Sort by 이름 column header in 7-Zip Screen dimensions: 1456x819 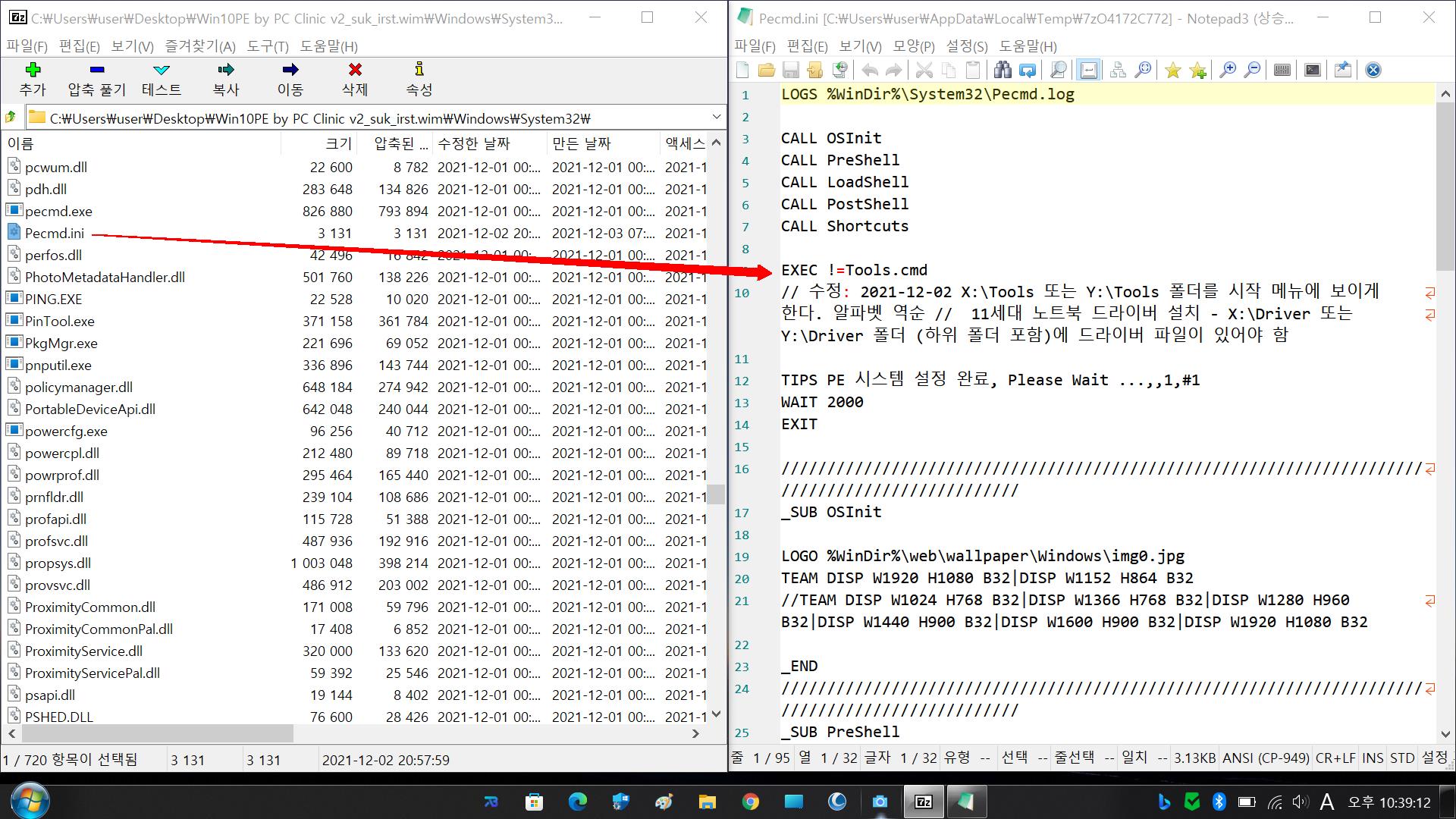(143, 143)
